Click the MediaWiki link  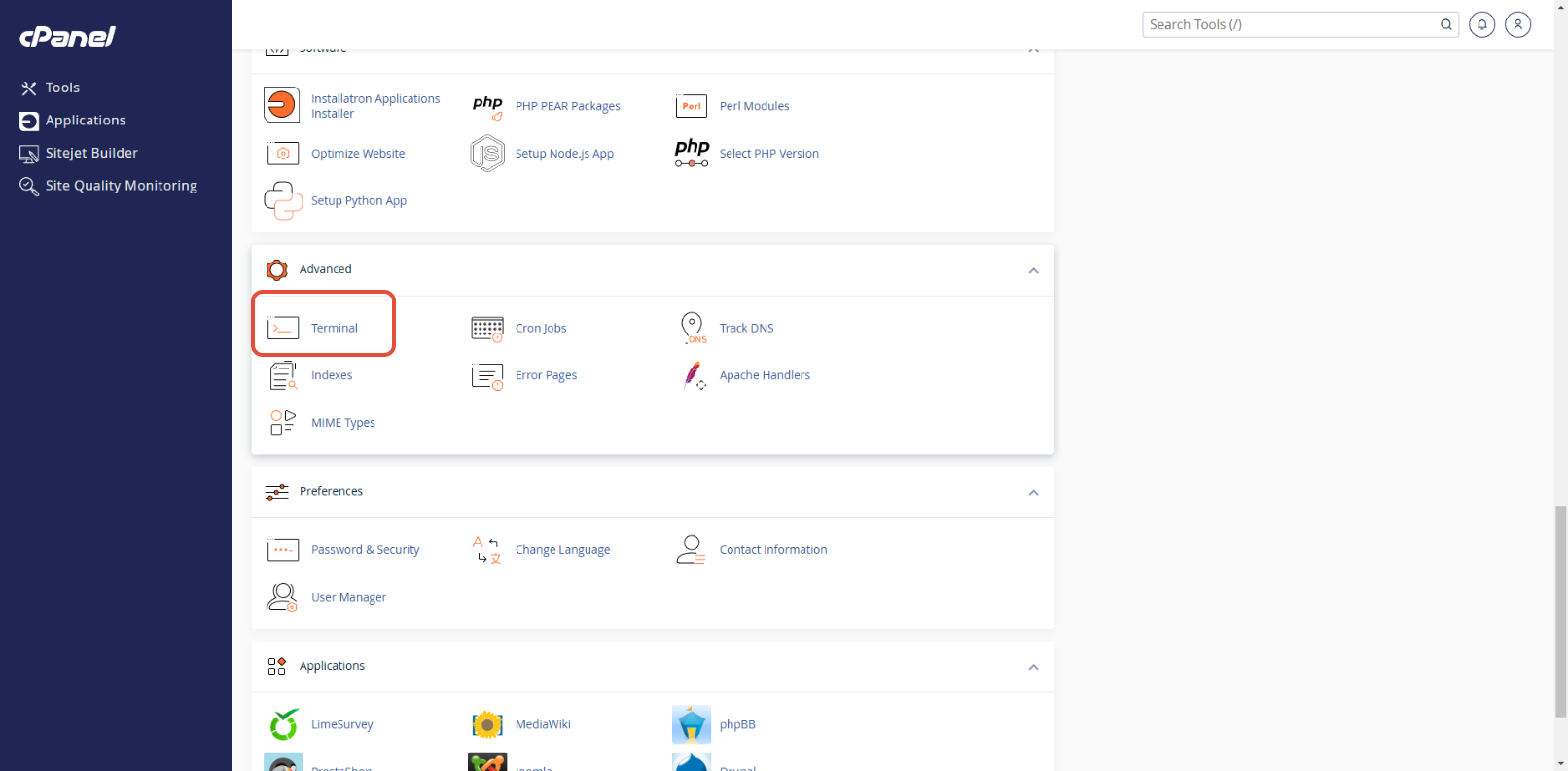pyautogui.click(x=543, y=724)
